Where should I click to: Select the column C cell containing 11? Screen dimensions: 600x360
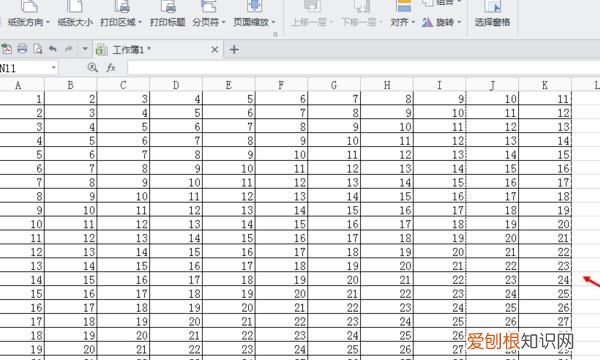(x=123, y=210)
